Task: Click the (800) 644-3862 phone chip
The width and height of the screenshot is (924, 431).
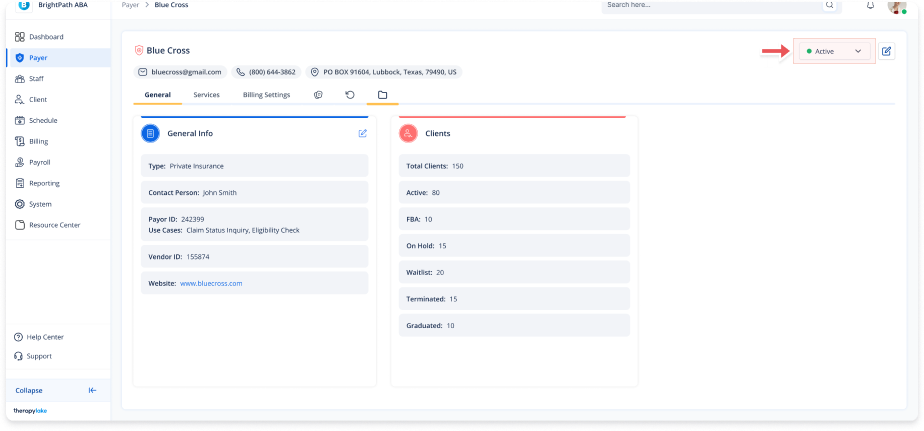Action: (x=266, y=72)
